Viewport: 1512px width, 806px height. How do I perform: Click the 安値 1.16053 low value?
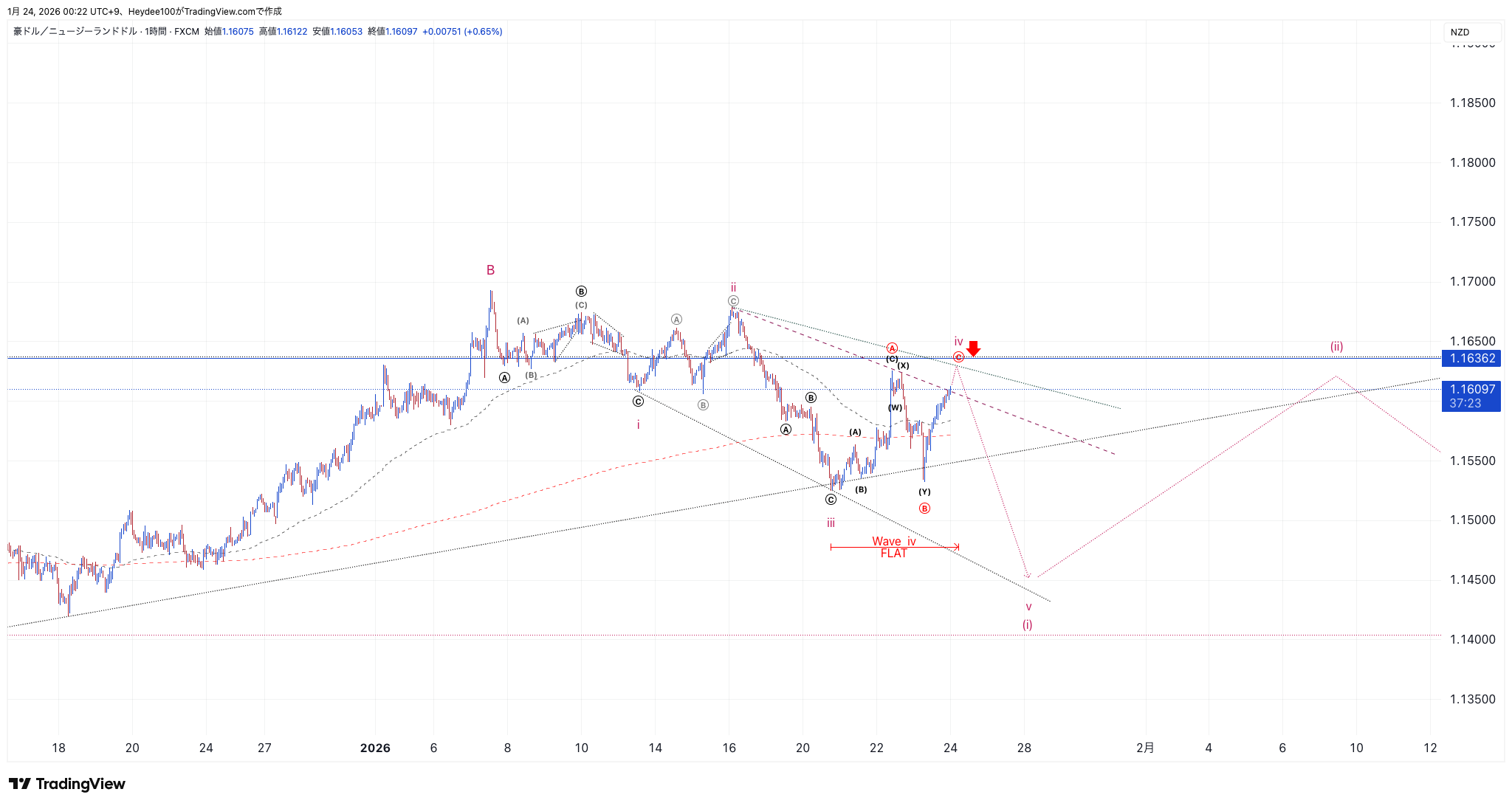337,32
